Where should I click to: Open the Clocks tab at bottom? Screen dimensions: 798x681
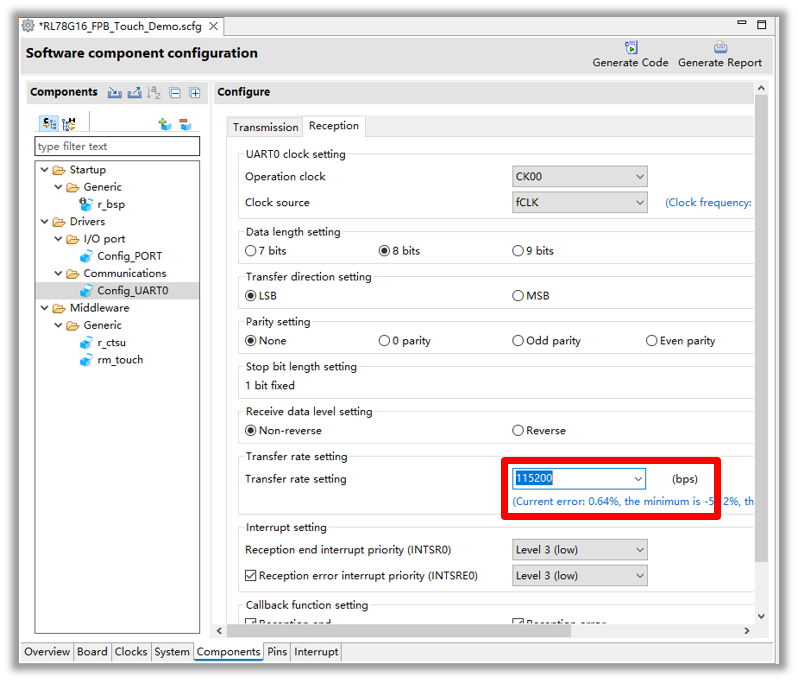131,652
